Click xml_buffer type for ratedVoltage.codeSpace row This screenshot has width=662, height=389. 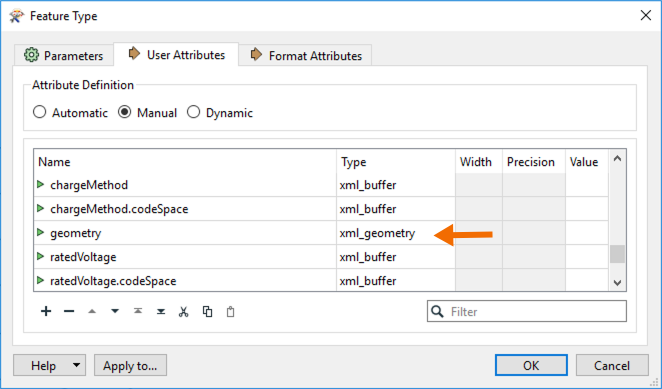(x=396, y=280)
